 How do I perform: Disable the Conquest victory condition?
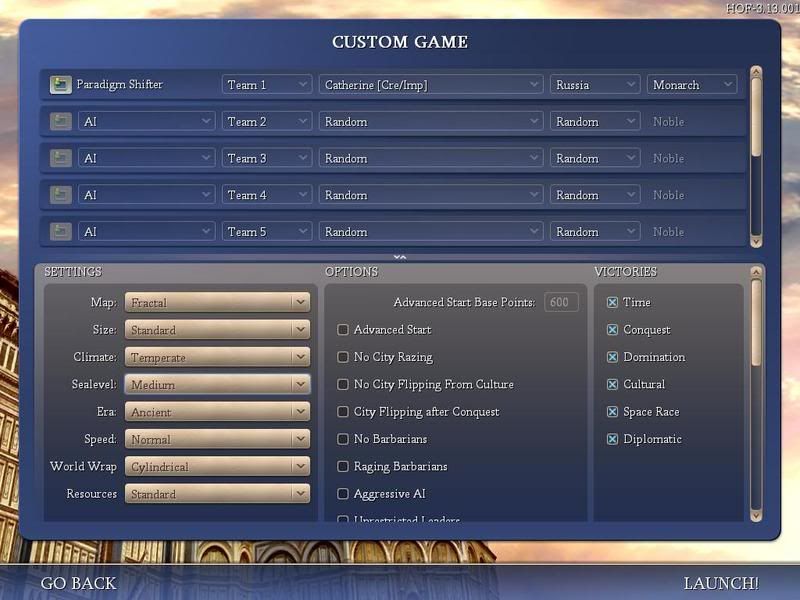tap(612, 330)
